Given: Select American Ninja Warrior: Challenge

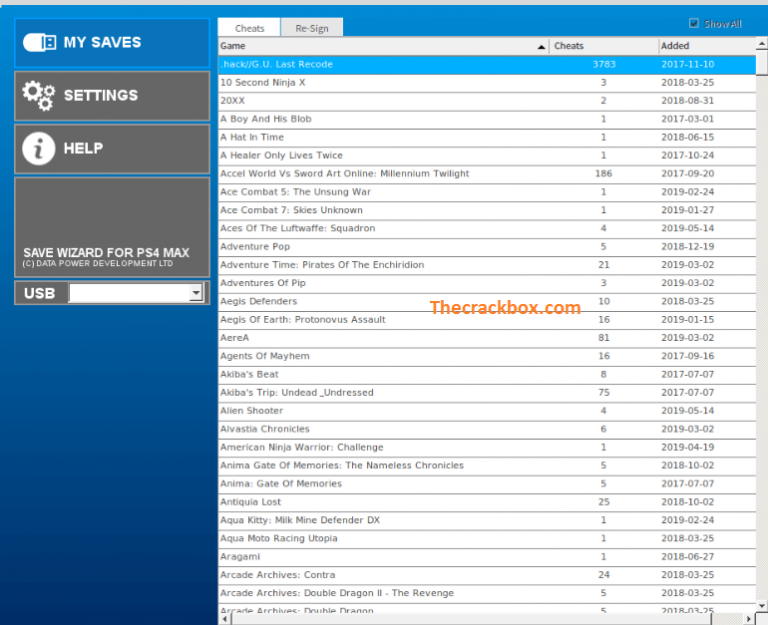Looking at the screenshot, I should tap(487, 447).
